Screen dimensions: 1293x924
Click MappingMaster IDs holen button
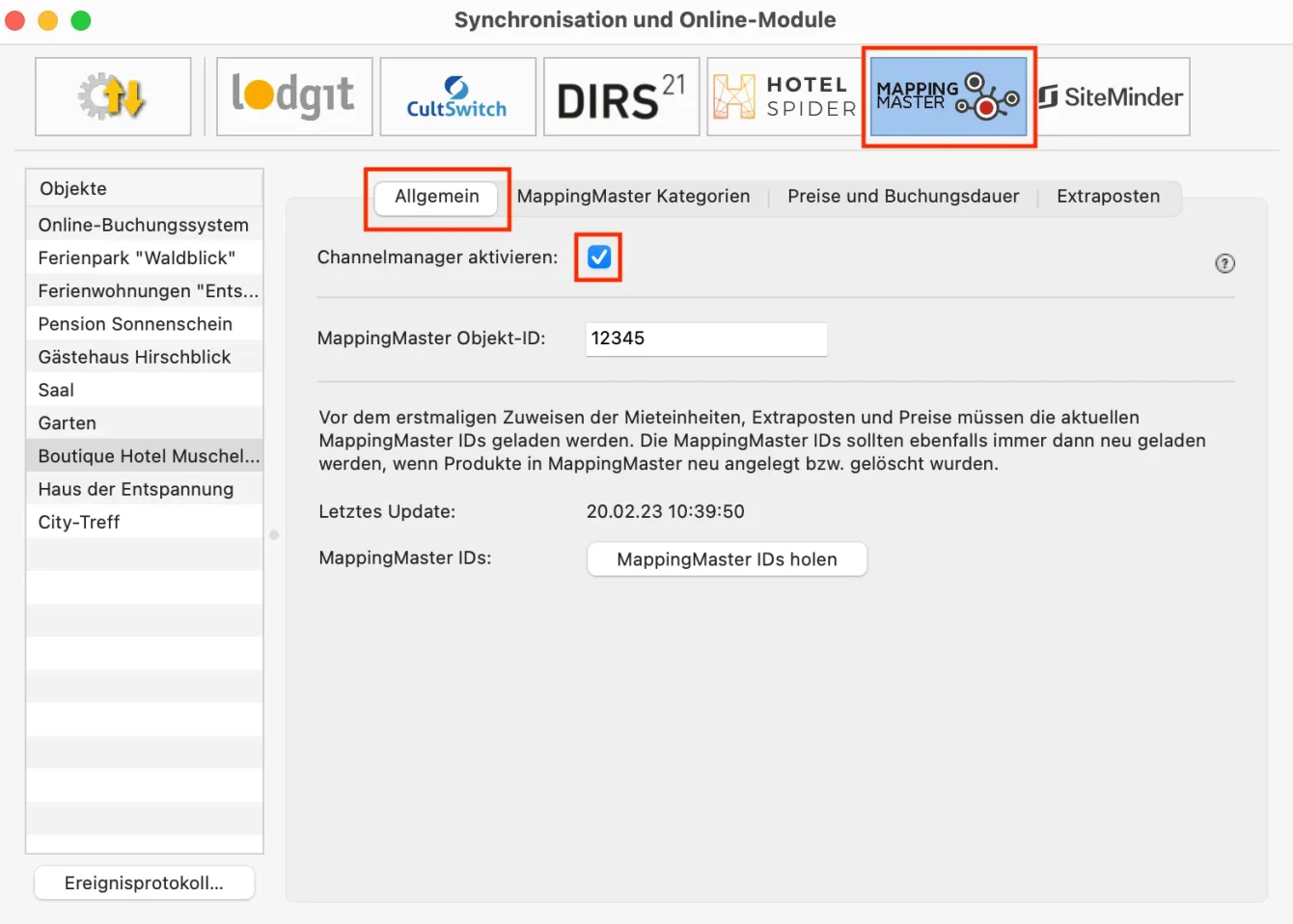pos(727,559)
